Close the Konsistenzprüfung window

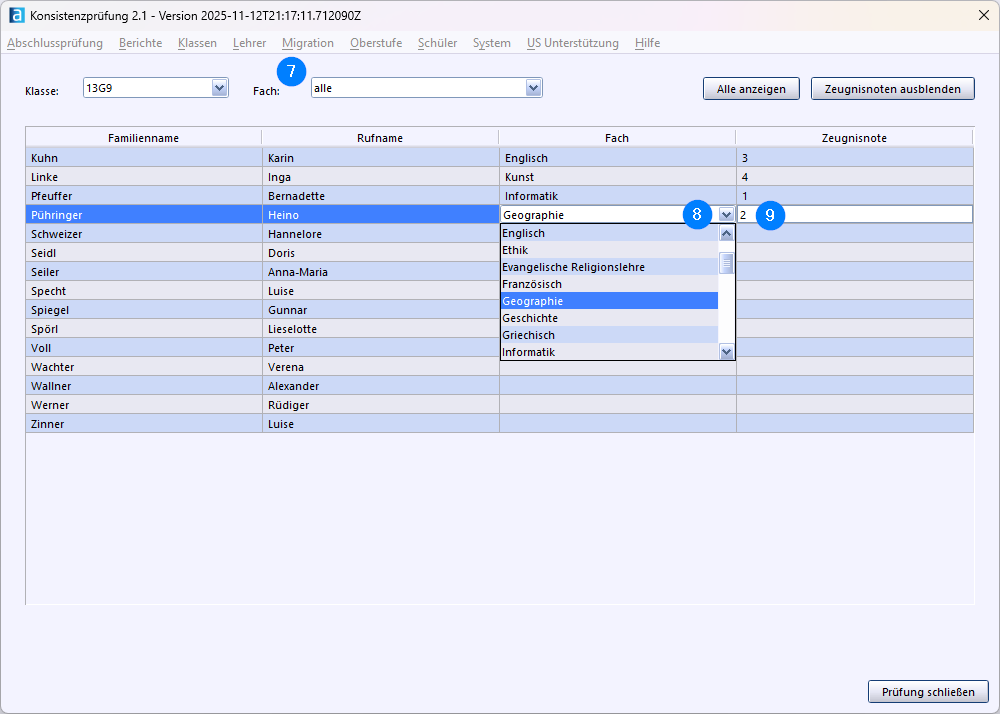[x=983, y=15]
